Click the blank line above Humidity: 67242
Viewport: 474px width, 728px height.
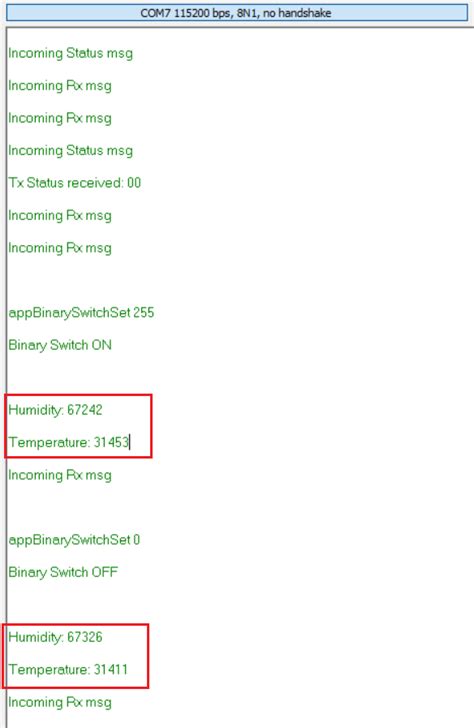(x=239, y=377)
